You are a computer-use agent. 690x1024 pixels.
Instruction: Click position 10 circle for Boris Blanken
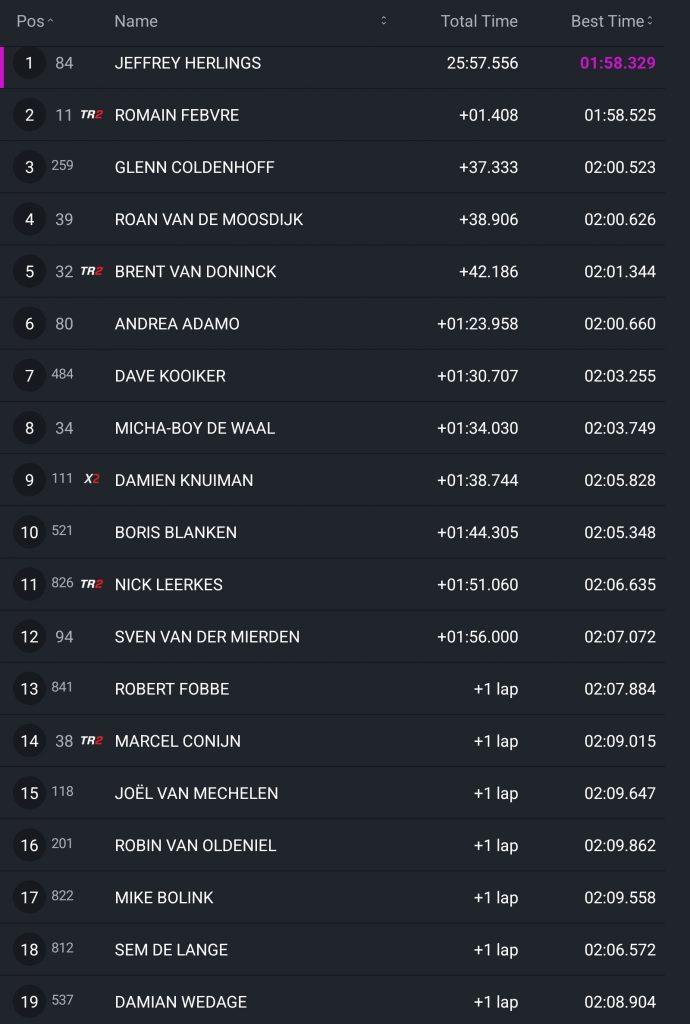pos(29,532)
